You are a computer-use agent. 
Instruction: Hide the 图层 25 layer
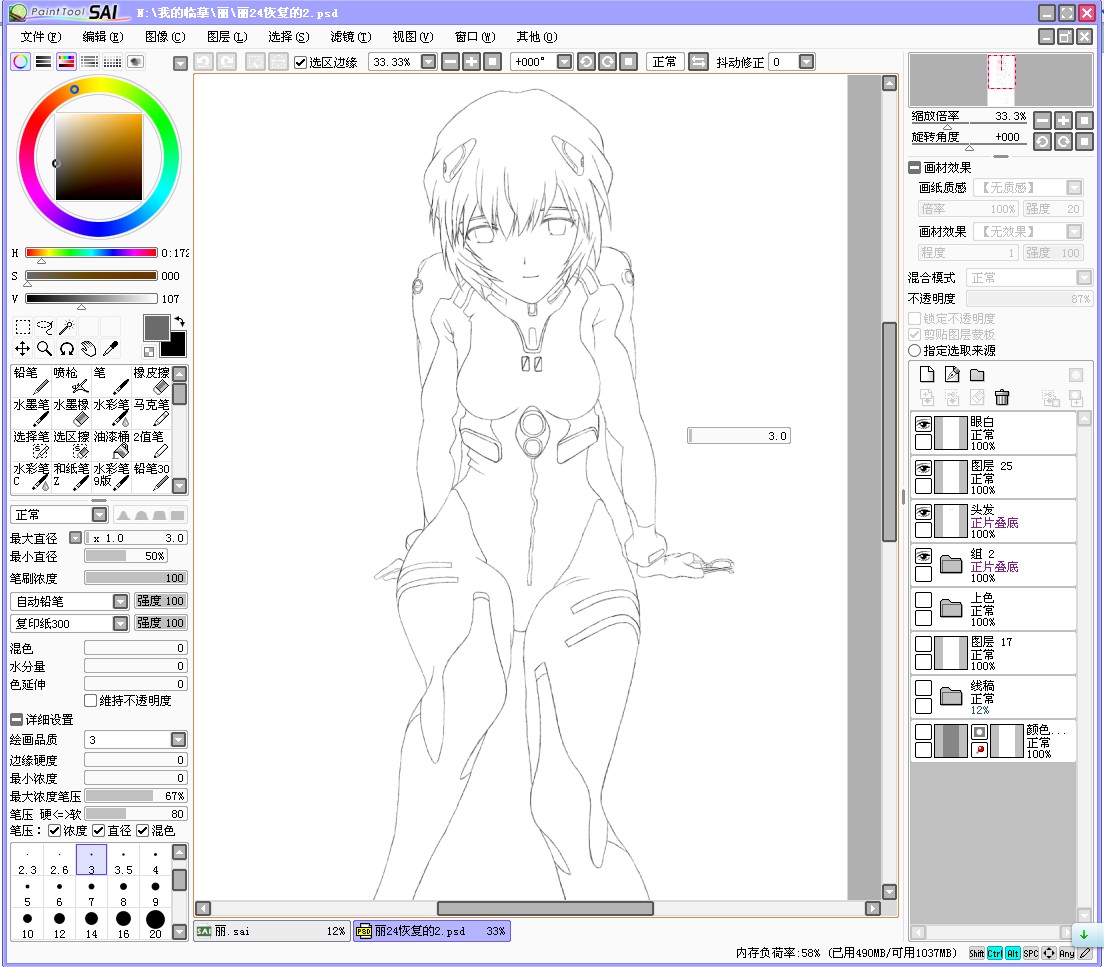coord(923,468)
